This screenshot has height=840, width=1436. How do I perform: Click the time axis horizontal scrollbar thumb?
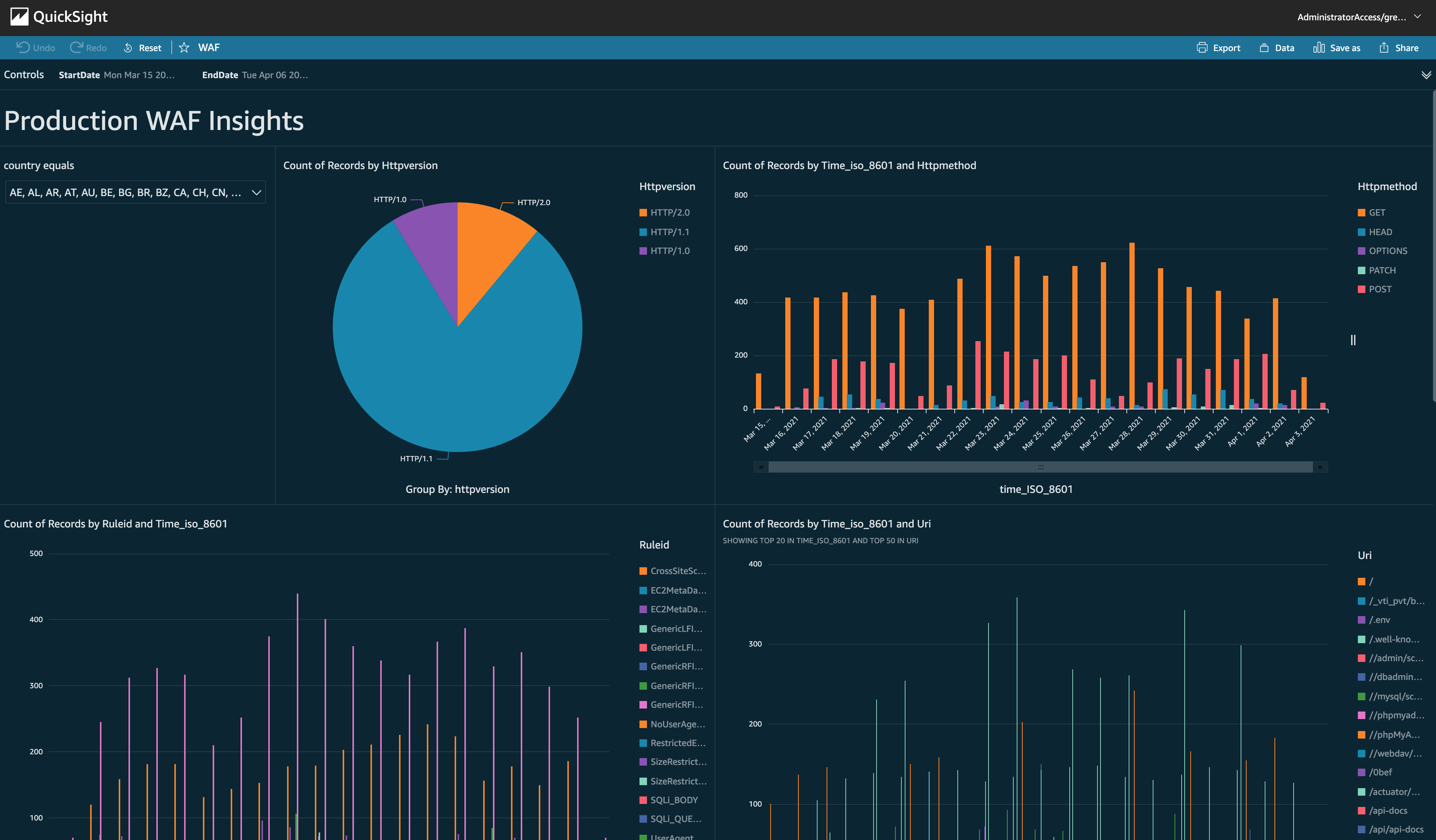pyautogui.click(x=1040, y=467)
